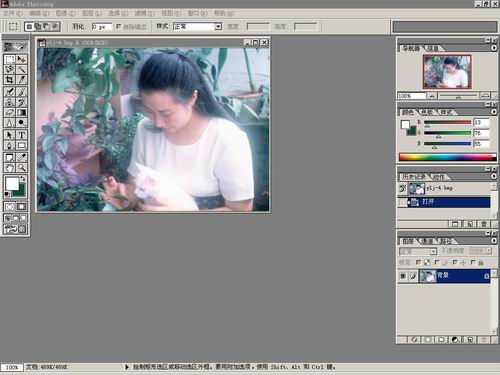Screen dimensions: 500x375
Task: Select the Slice tool
Action: [x=21, y=80]
